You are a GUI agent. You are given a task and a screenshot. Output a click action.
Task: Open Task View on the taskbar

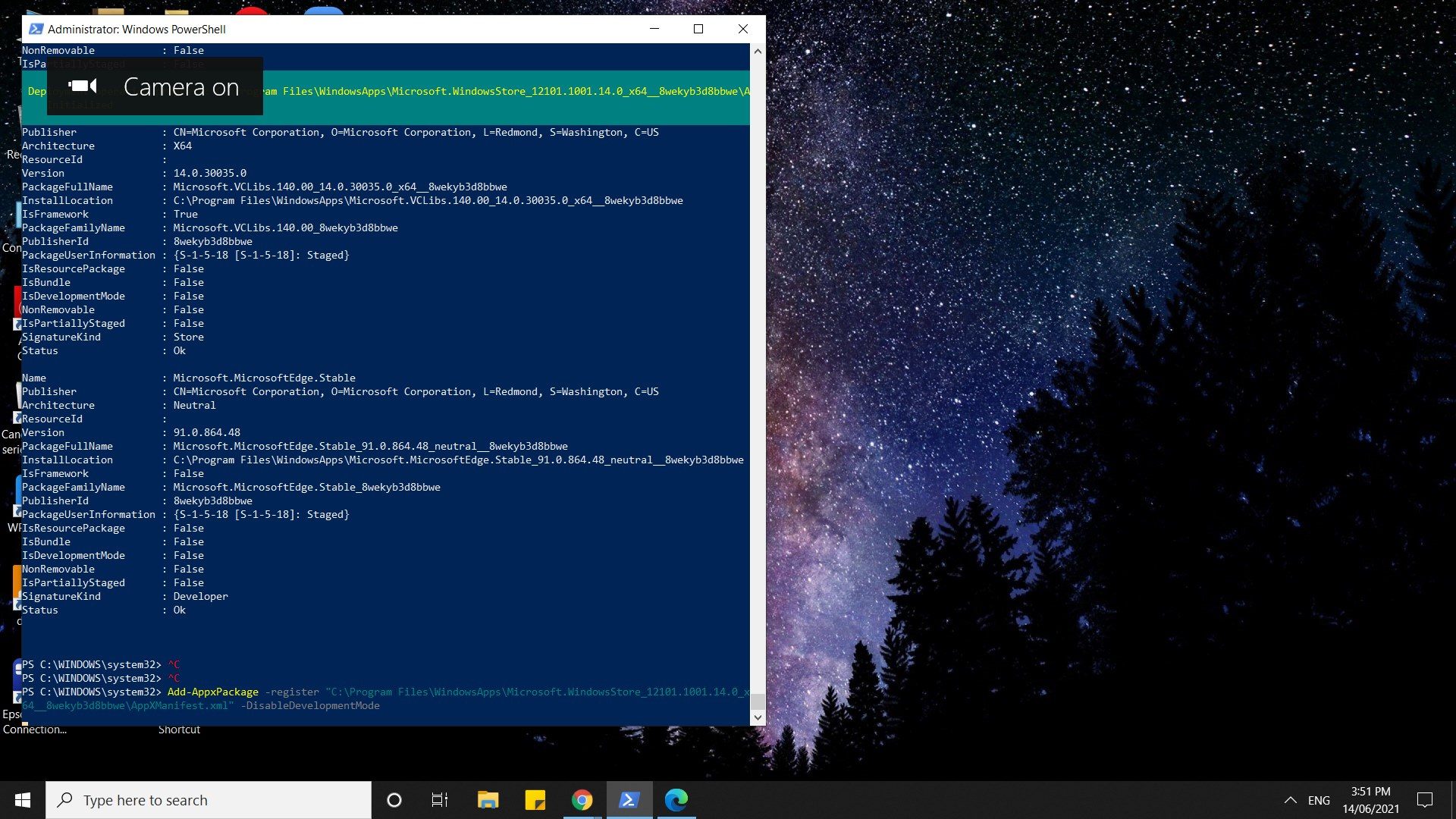(x=440, y=800)
